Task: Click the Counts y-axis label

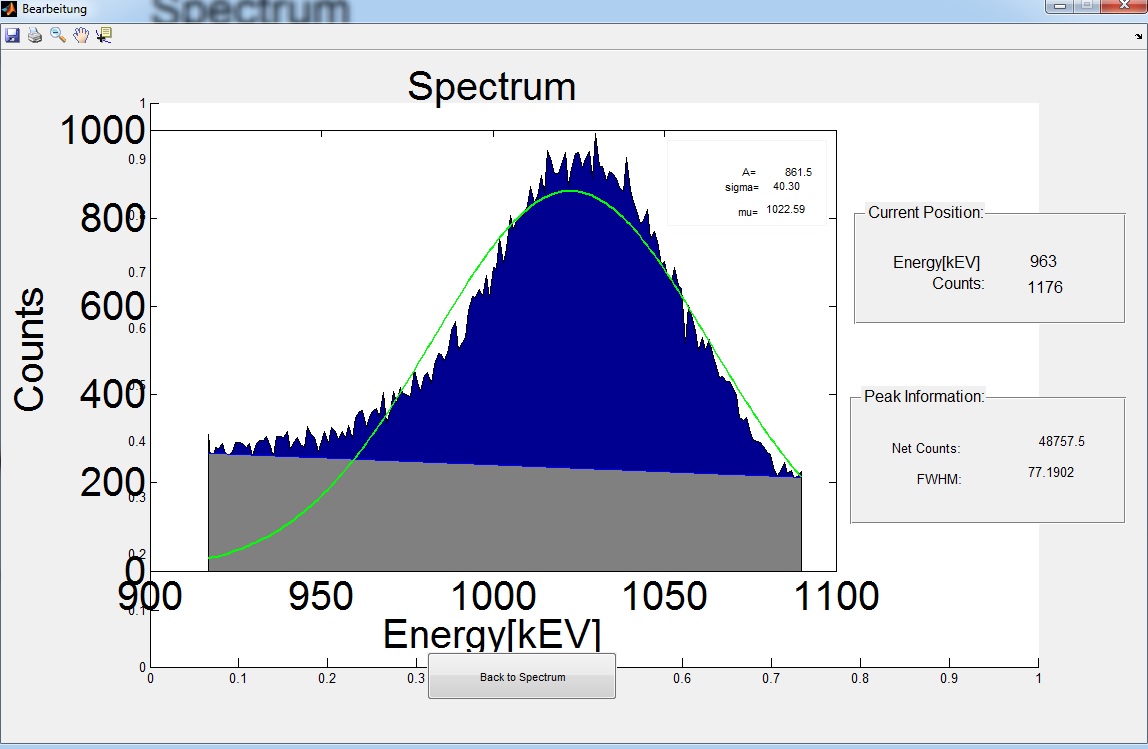Action: 30,349
